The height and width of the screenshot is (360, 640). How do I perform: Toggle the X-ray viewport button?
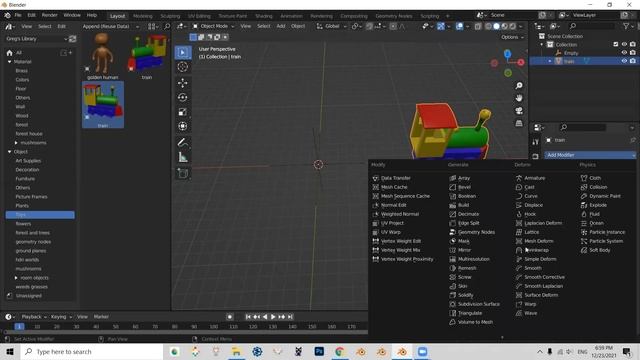coord(478,26)
